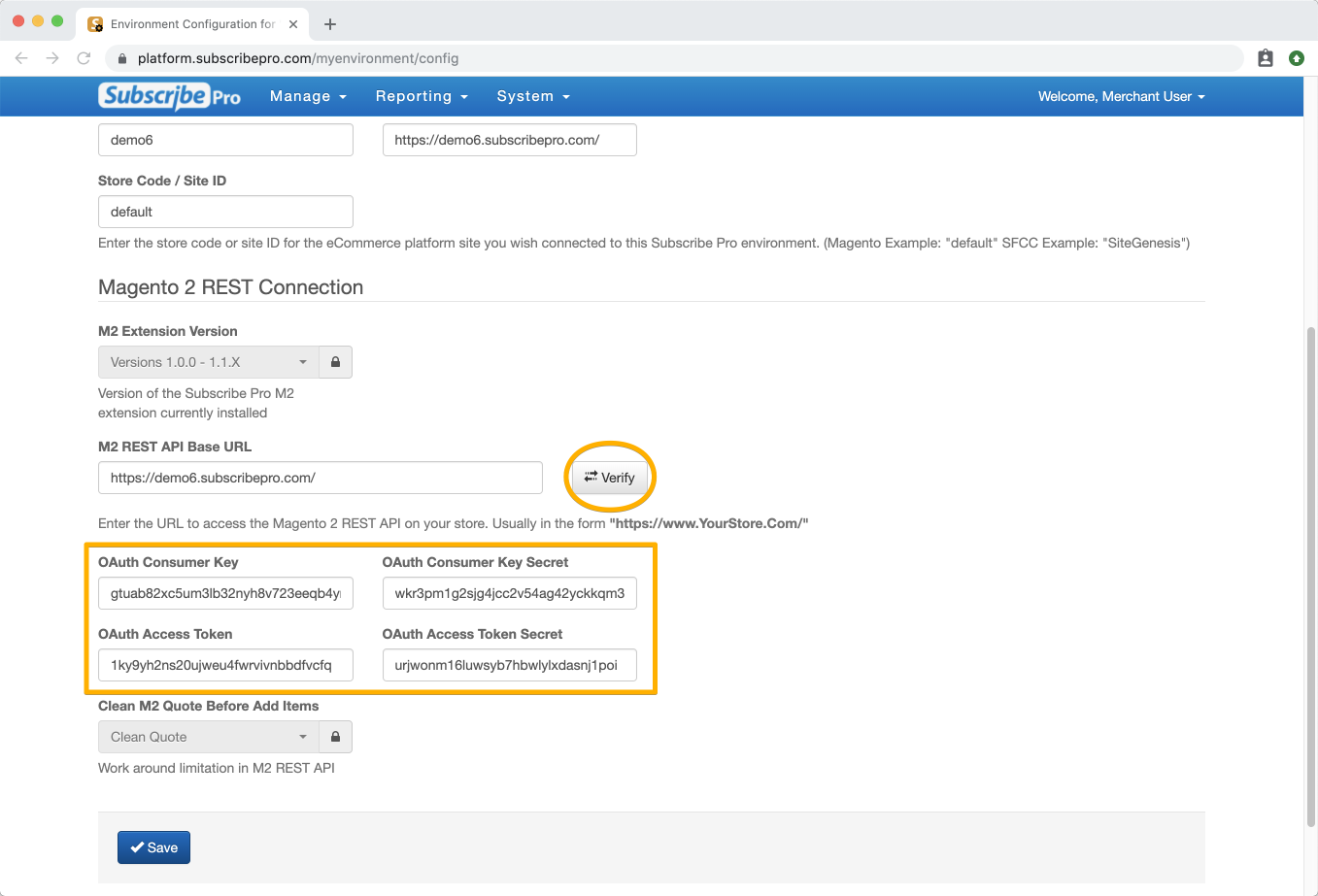Click the Clean M2 Quote Before Add Items label
This screenshot has height=896, width=1318.
tap(208, 706)
